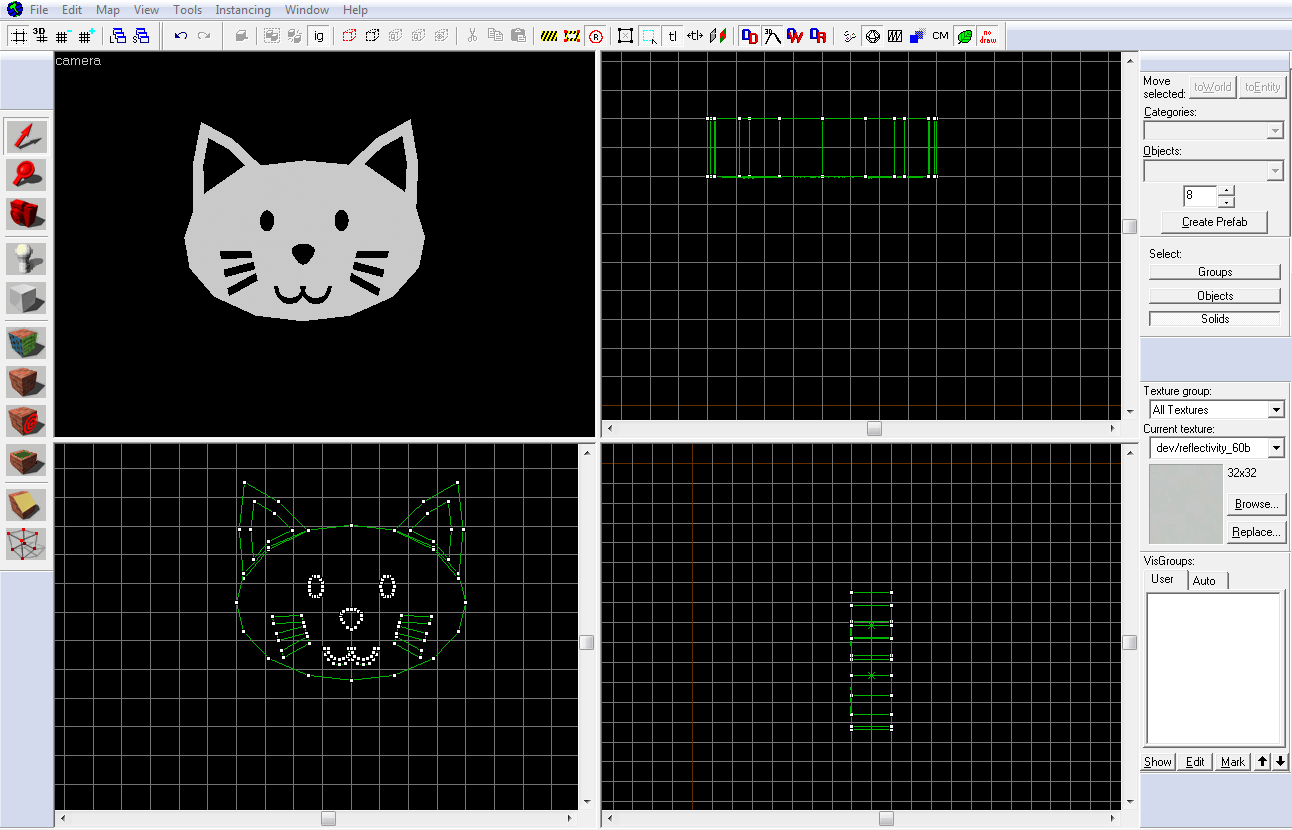Toggle the 3D grid display
Screen dimensions: 1292x830
tap(40, 36)
